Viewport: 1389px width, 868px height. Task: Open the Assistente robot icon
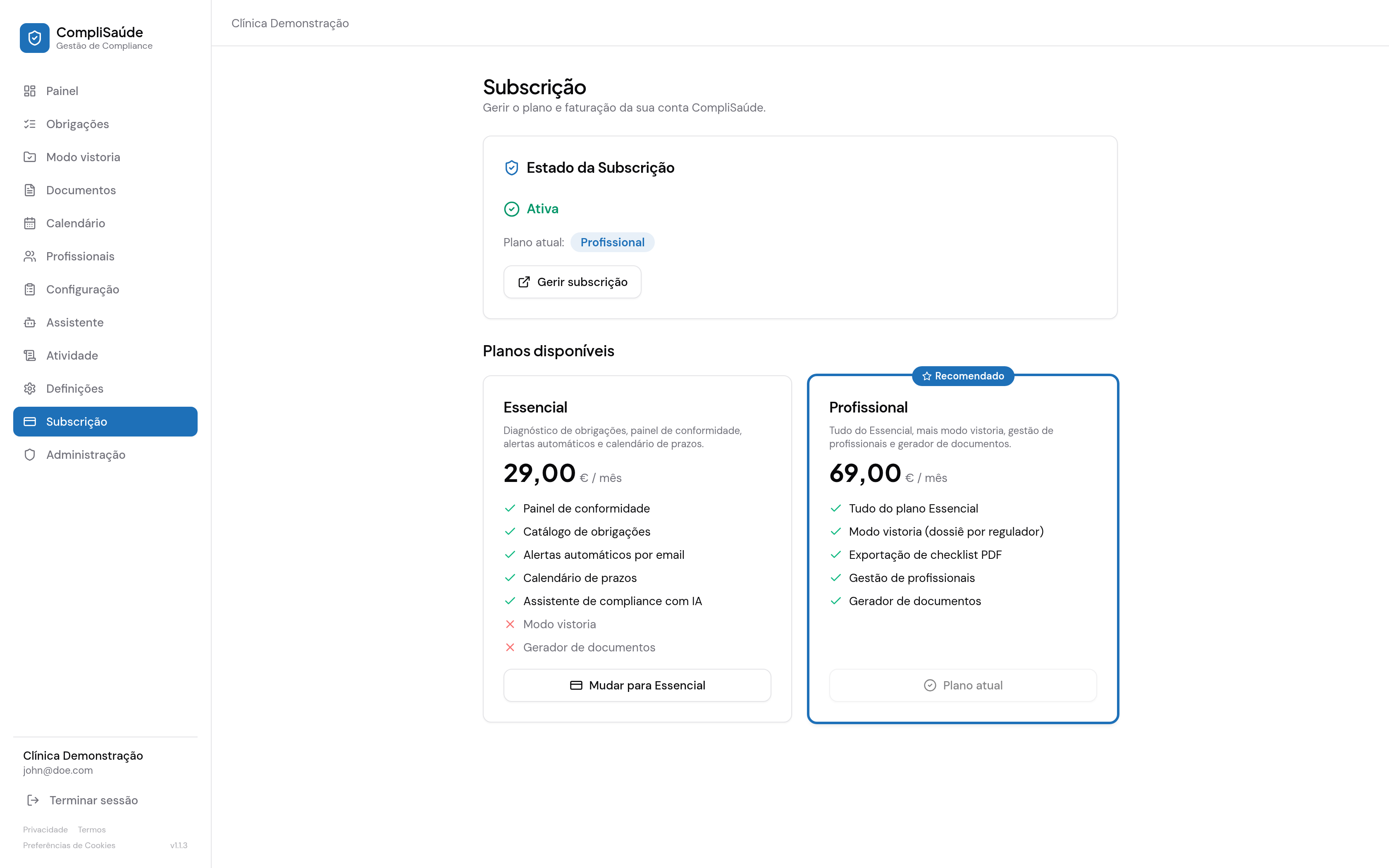point(30,323)
